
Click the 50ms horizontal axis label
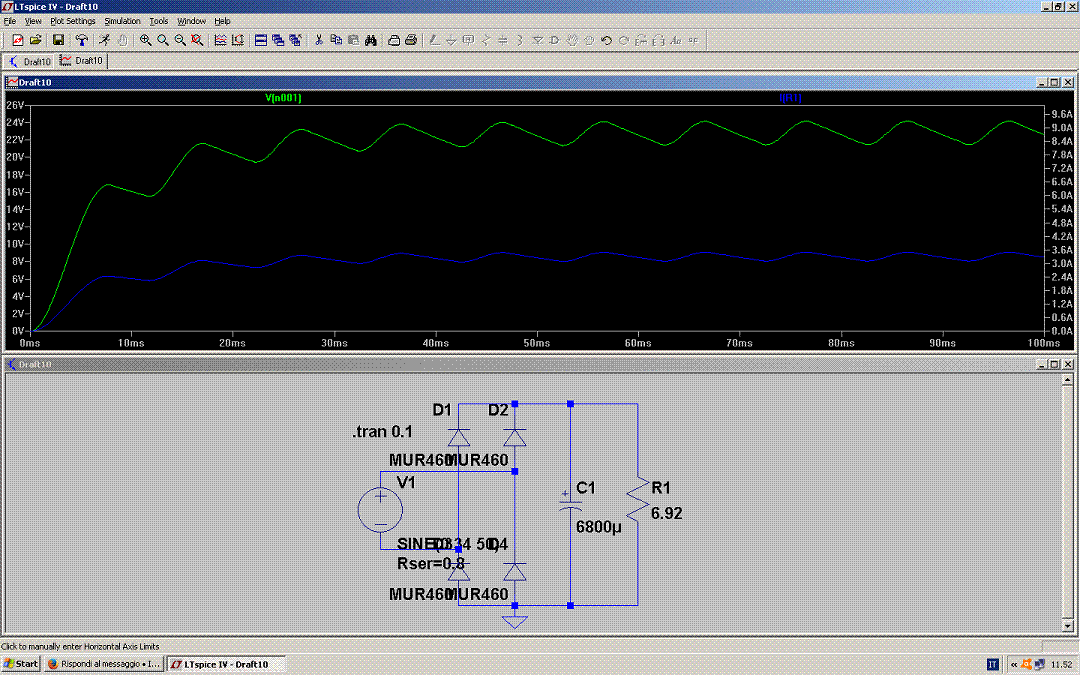point(537,343)
